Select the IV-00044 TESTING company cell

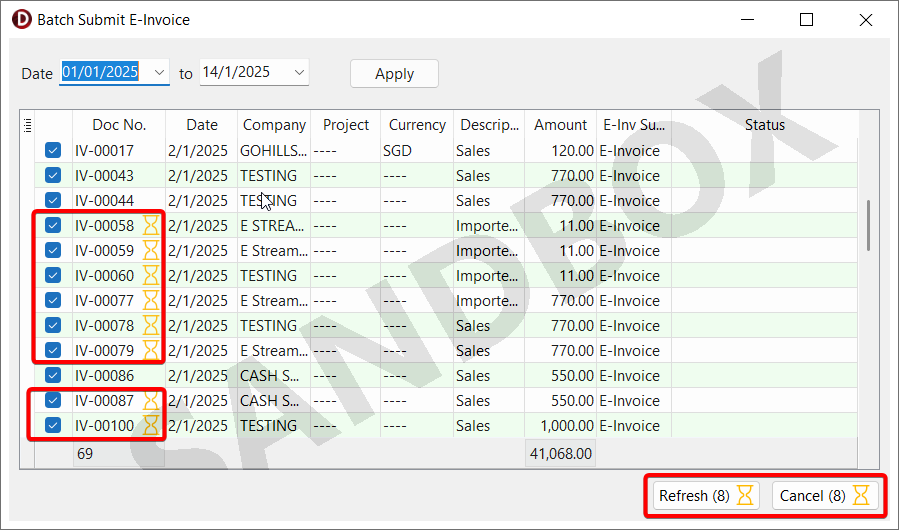coord(273,201)
